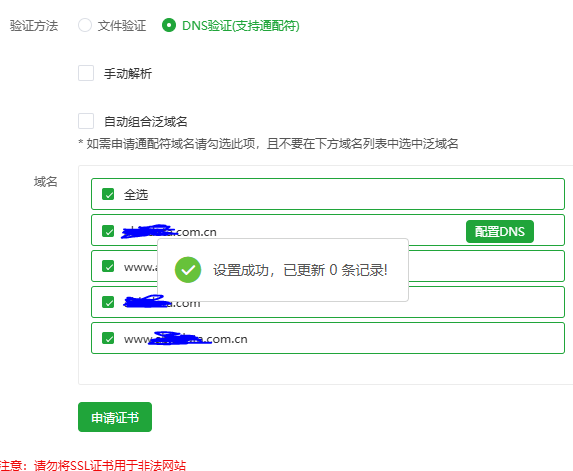The image size is (573, 471).
Task: Select the 文件验证 radio button
Action: (x=85, y=26)
